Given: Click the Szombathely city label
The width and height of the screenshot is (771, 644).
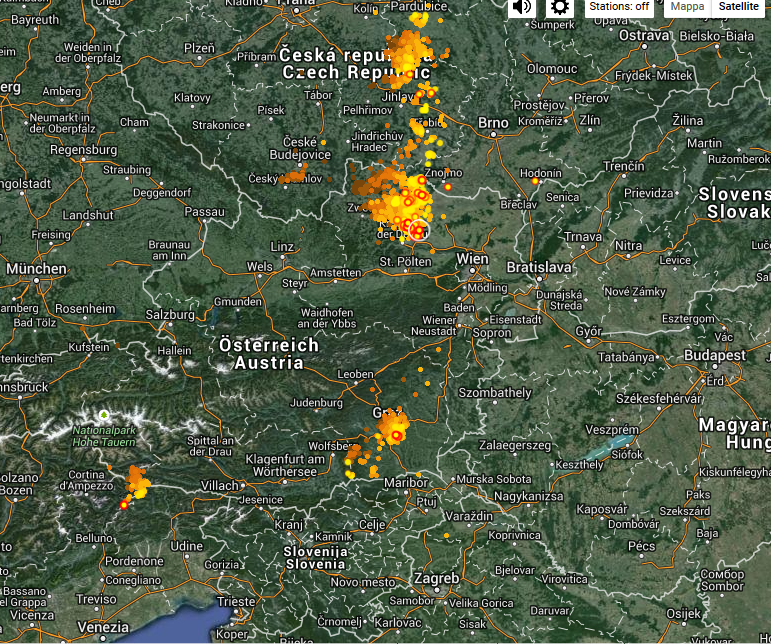Looking at the screenshot, I should pos(495,393).
